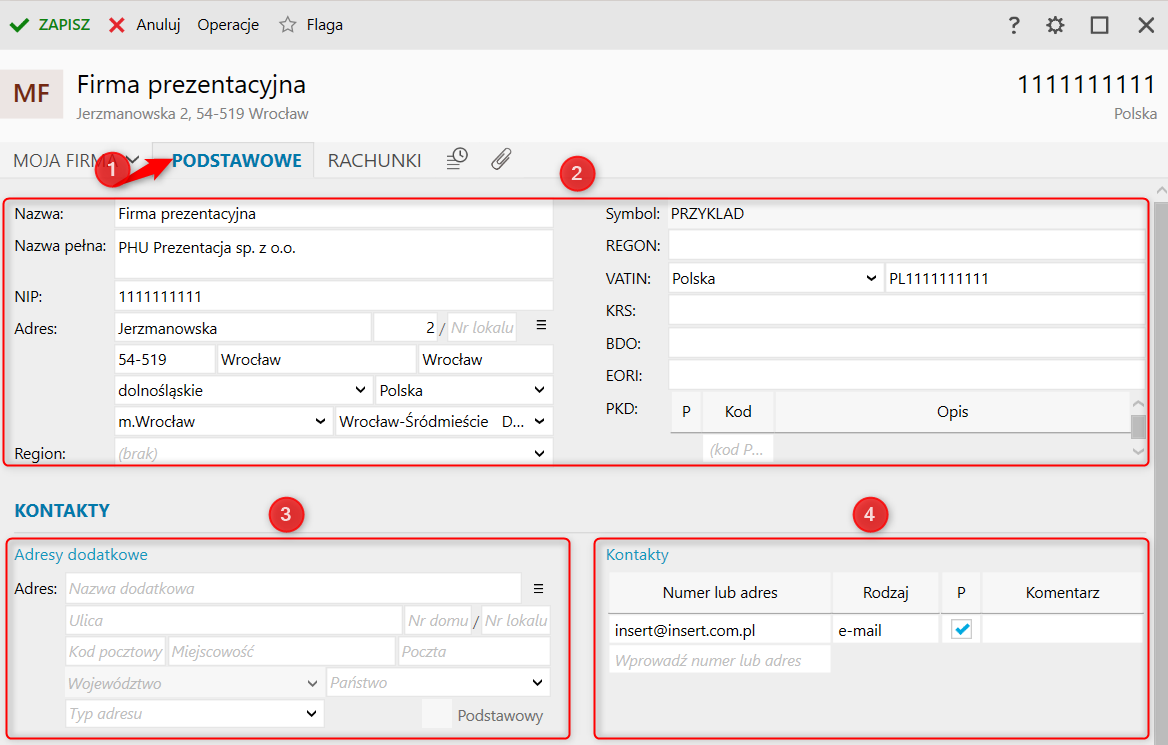Edit the Nazwa field
Screen dimensions: 1168x745
click(x=334, y=214)
